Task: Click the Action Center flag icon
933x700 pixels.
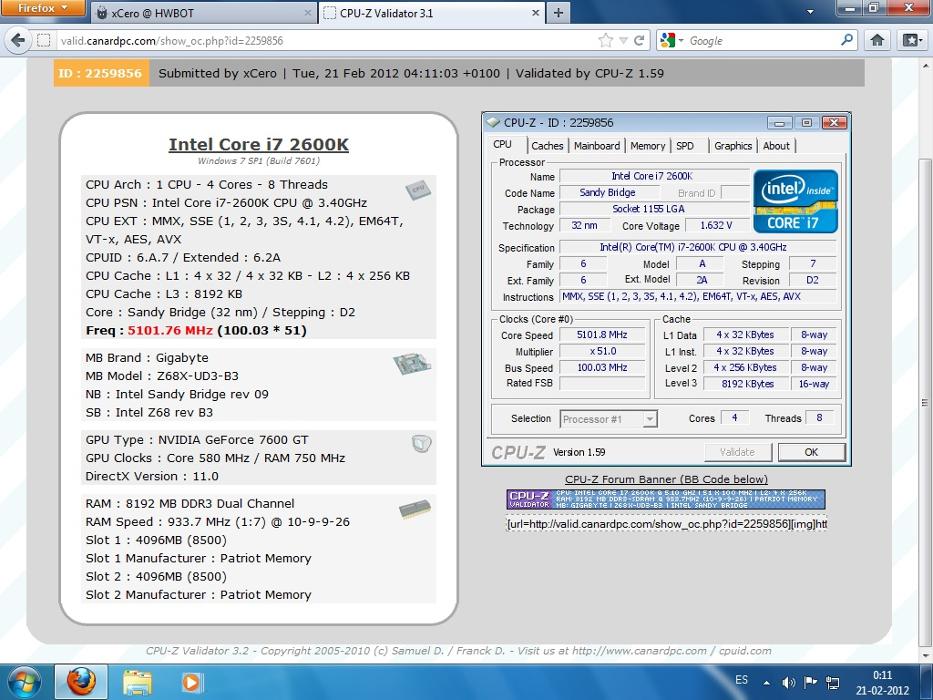Action: coord(810,683)
